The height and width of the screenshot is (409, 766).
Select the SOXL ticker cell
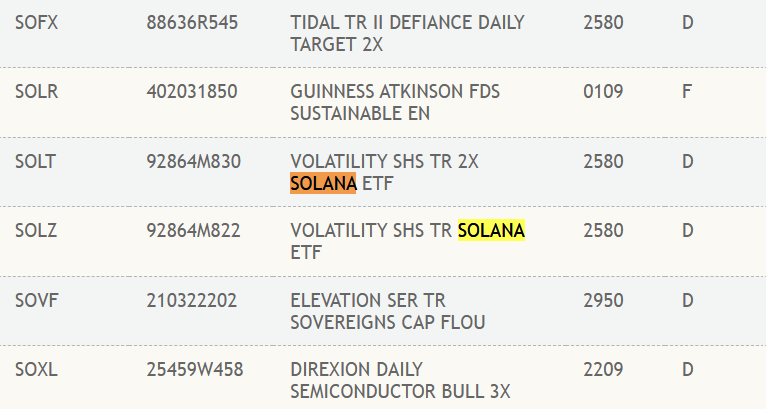pyautogui.click(x=37, y=370)
